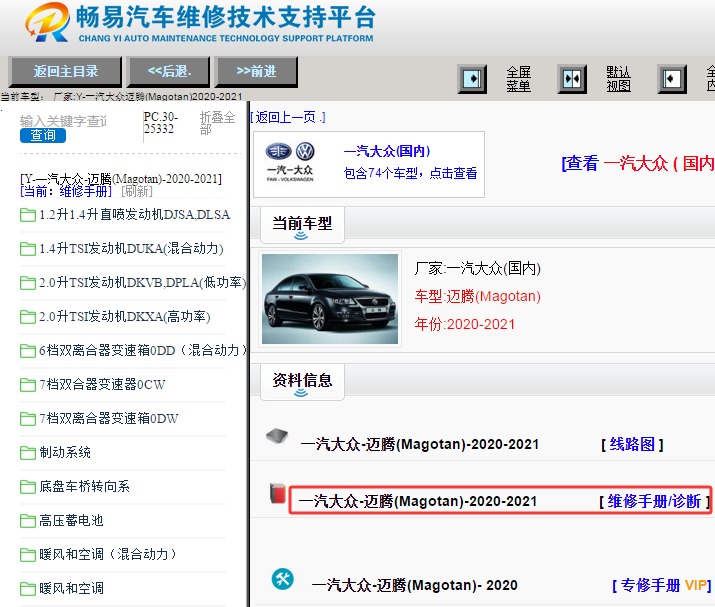This screenshot has height=607, width=715.
Task: Expand 1.2升1.4升直喷发动机DJSA,DLSA tree item
Action: (x=135, y=215)
